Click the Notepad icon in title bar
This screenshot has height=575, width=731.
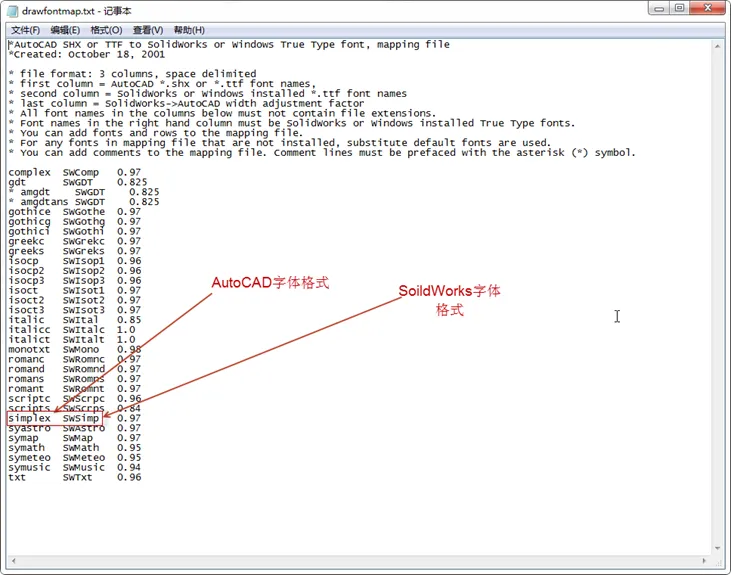pos(13,10)
